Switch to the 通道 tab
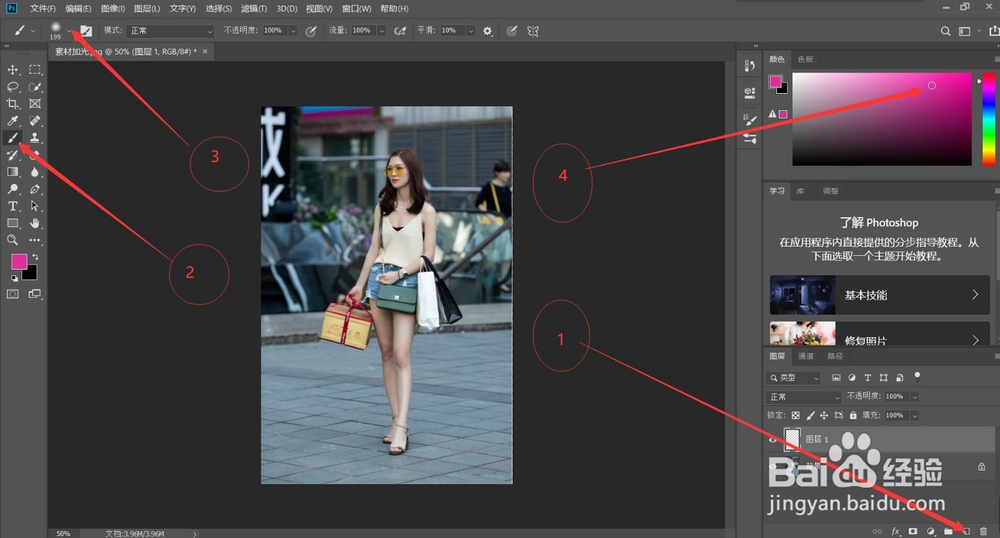1000x538 pixels. click(806, 356)
